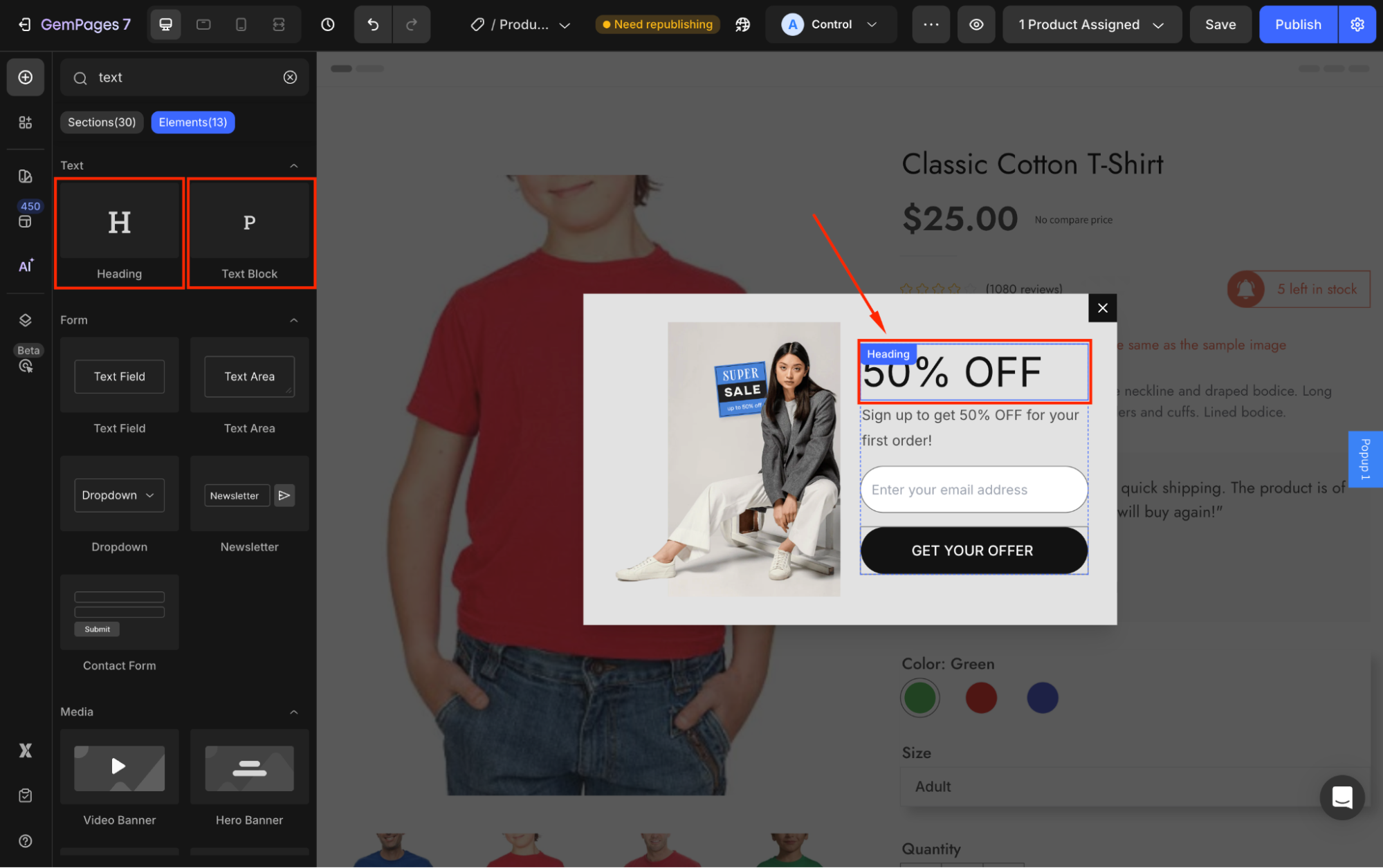
Task: Switch to tablet device view
Action: tap(203, 25)
